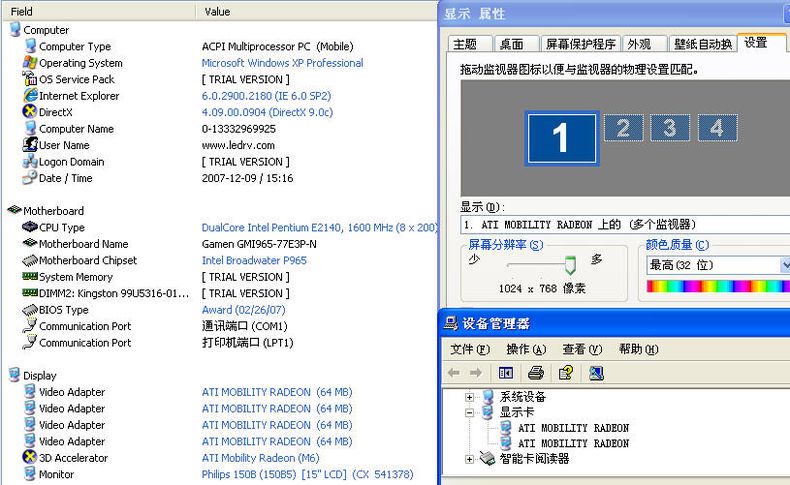The height and width of the screenshot is (485, 790).
Task: Select the Display category row
Action: 40,375
